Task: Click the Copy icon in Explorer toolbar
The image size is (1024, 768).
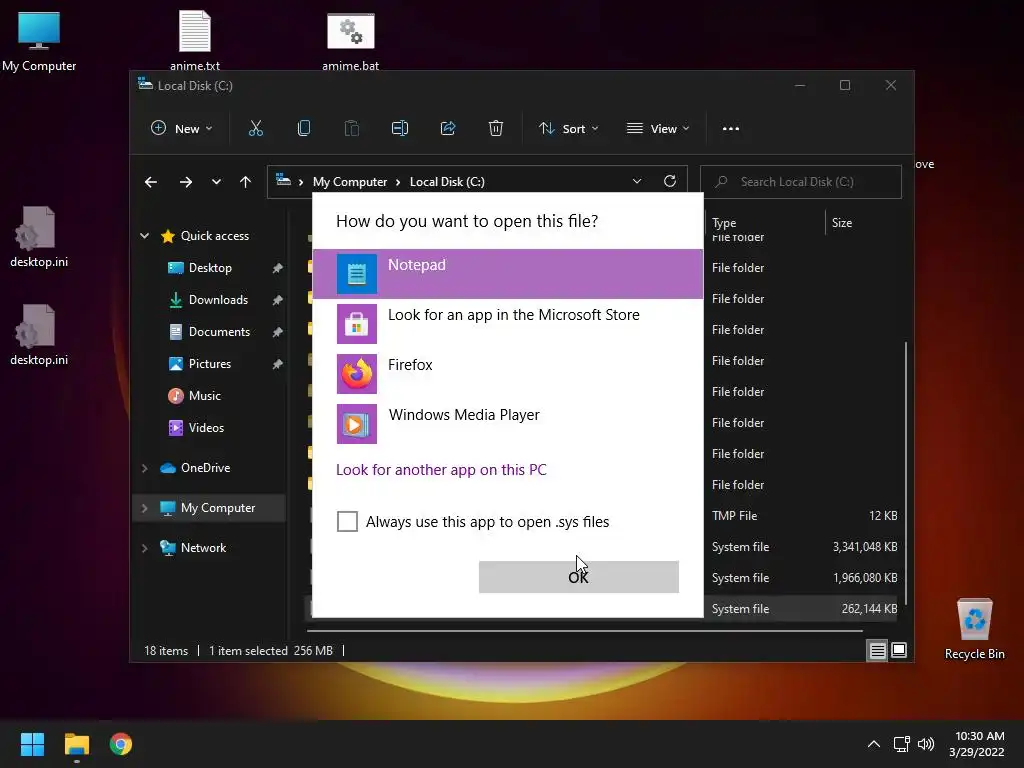Action: [304, 129]
